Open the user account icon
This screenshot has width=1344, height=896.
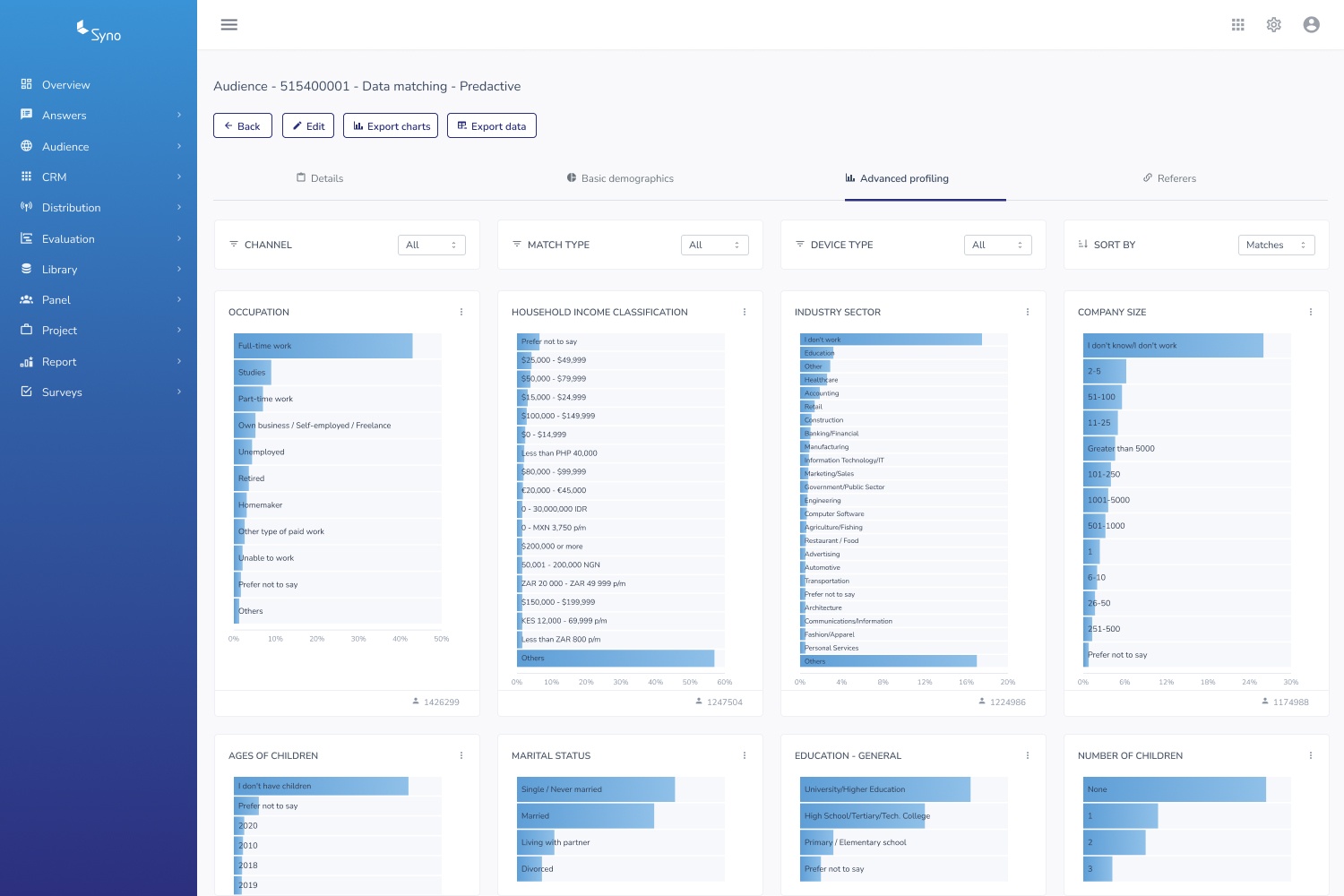coord(1312,25)
